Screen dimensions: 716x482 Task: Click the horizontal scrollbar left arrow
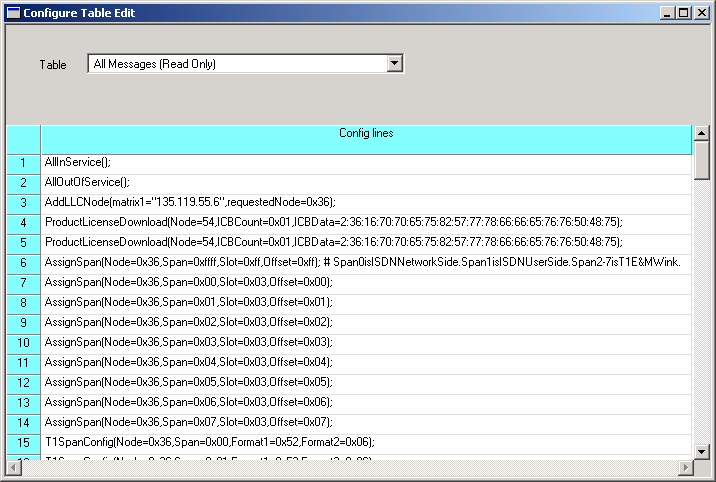[x=14, y=467]
